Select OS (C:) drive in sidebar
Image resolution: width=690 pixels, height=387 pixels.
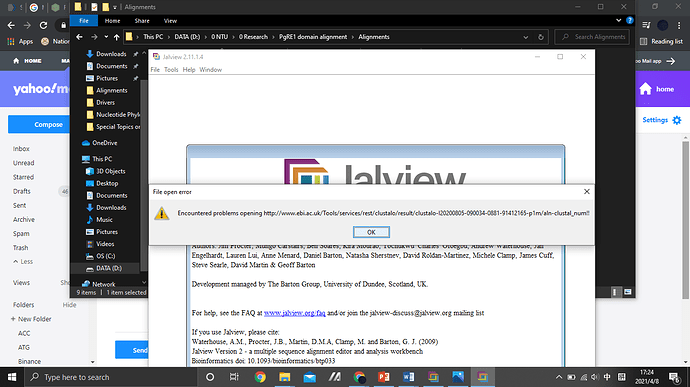pyautogui.click(x=105, y=256)
